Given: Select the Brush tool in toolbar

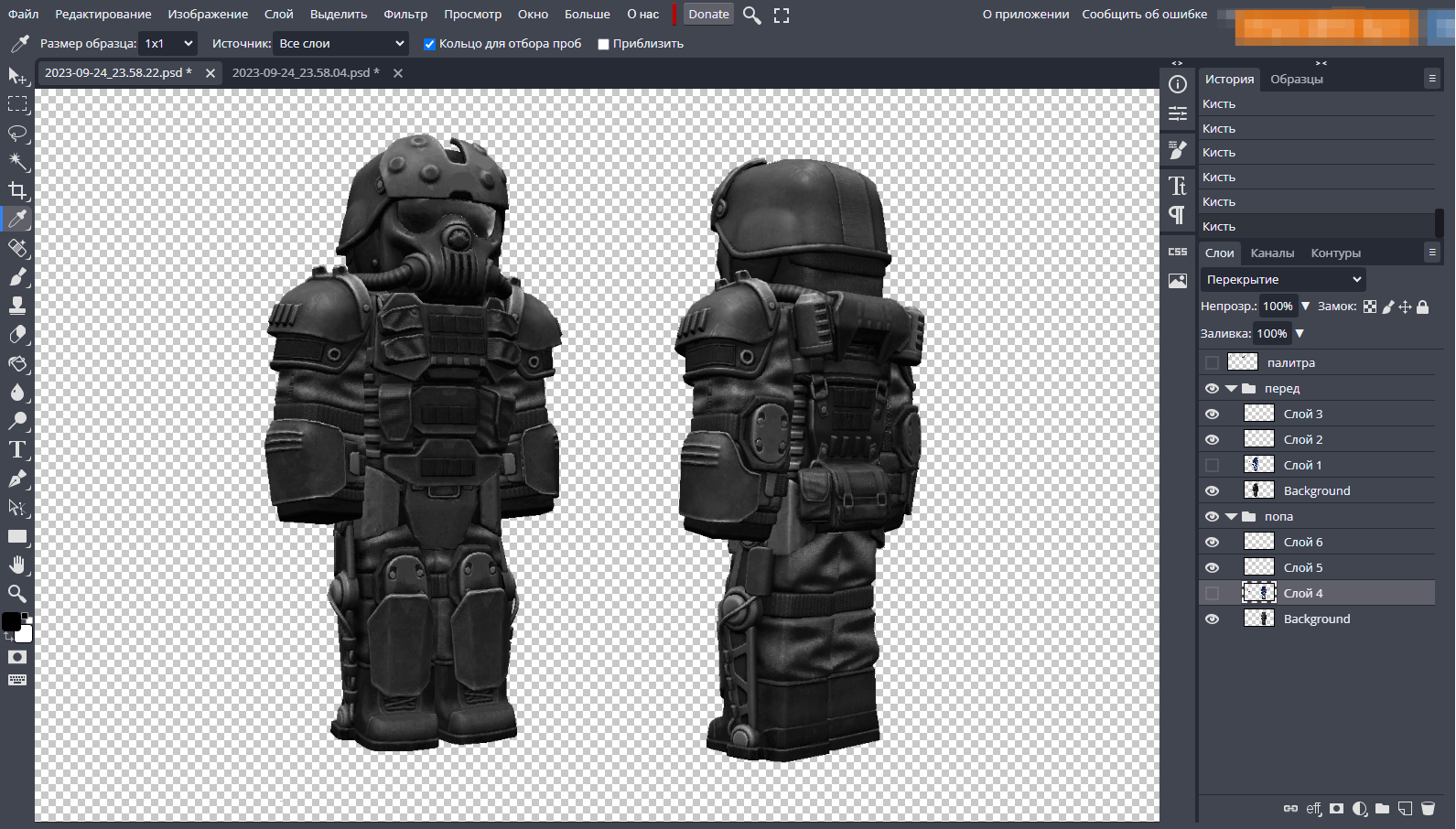Looking at the screenshot, I should click(17, 276).
